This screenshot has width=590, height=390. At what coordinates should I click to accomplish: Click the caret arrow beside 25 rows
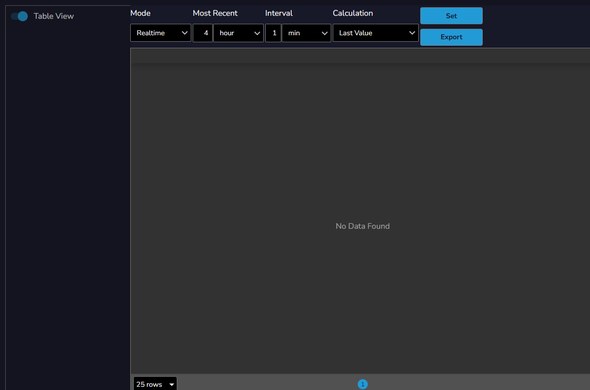172,384
